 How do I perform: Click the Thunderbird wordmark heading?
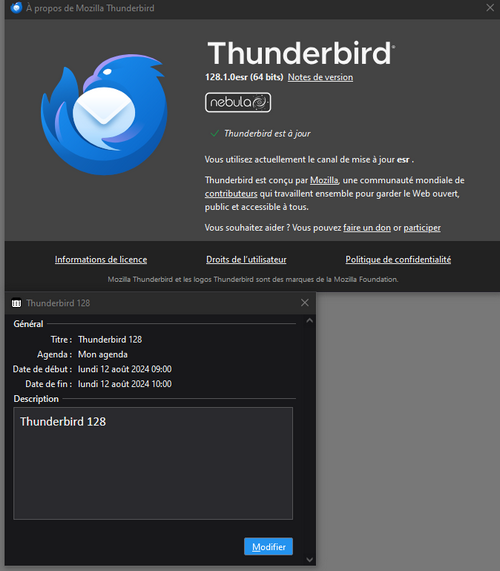click(301, 53)
